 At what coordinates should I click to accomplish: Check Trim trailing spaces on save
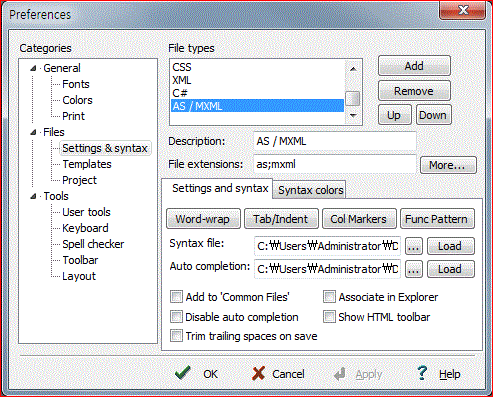click(176, 336)
